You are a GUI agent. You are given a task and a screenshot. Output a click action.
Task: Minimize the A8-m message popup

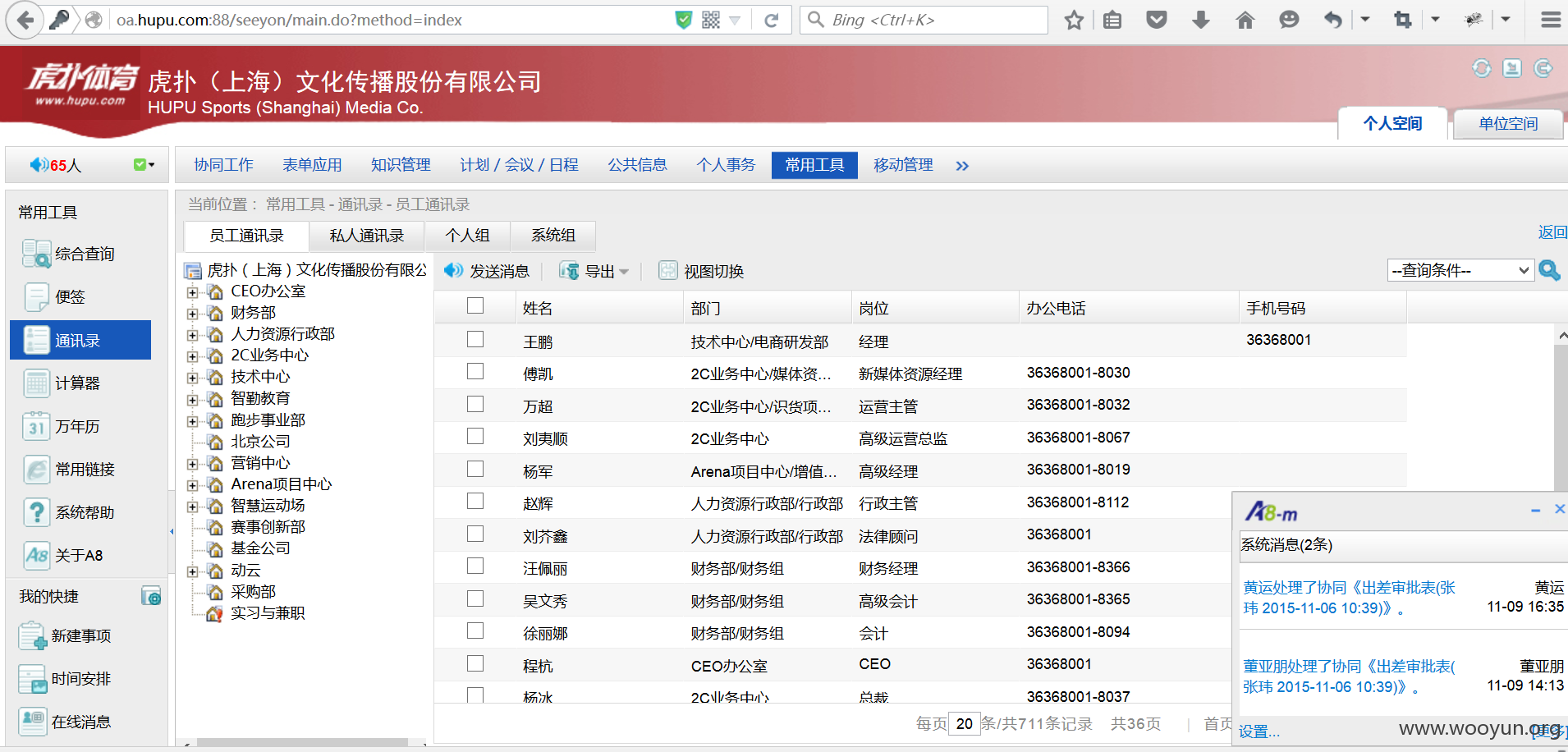point(1535,511)
